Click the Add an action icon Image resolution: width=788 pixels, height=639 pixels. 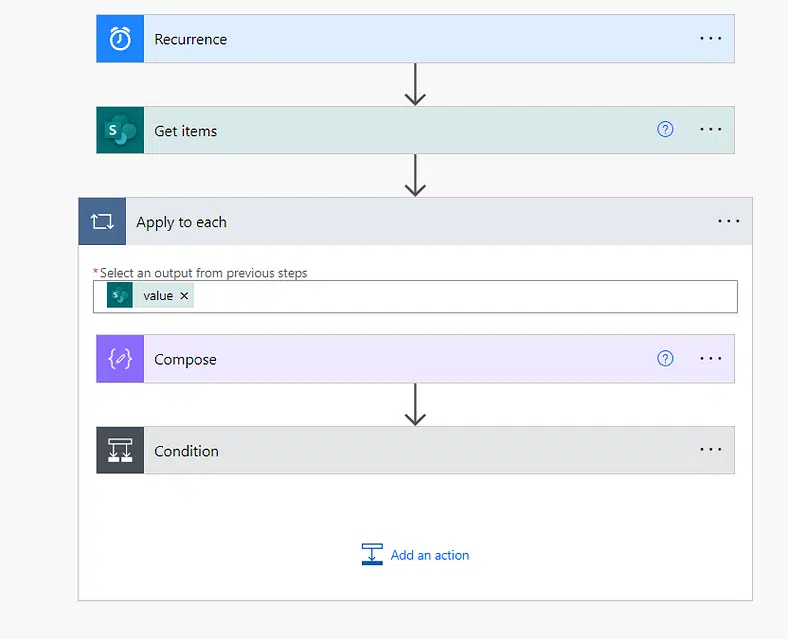click(x=372, y=554)
